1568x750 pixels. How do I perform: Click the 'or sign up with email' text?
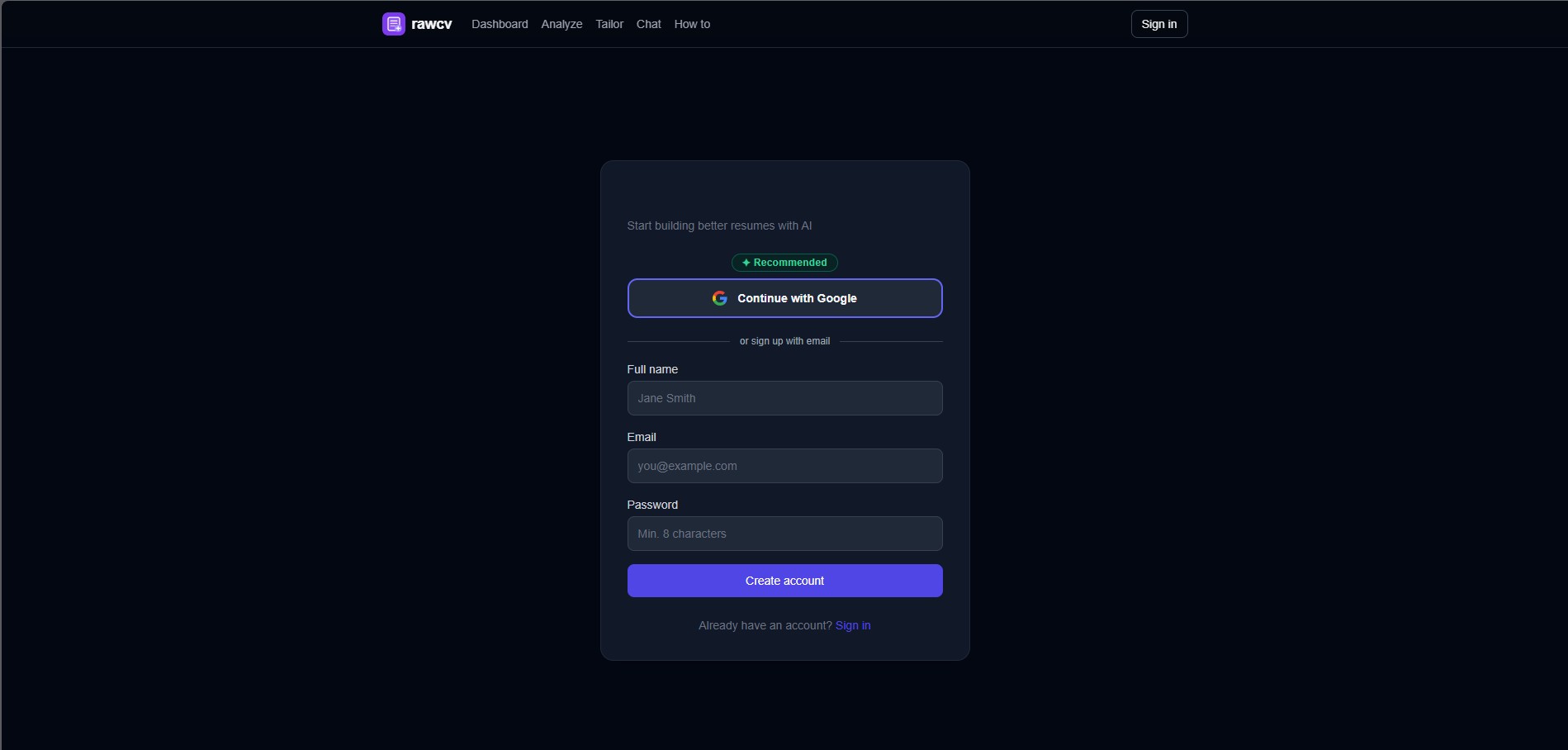784,341
